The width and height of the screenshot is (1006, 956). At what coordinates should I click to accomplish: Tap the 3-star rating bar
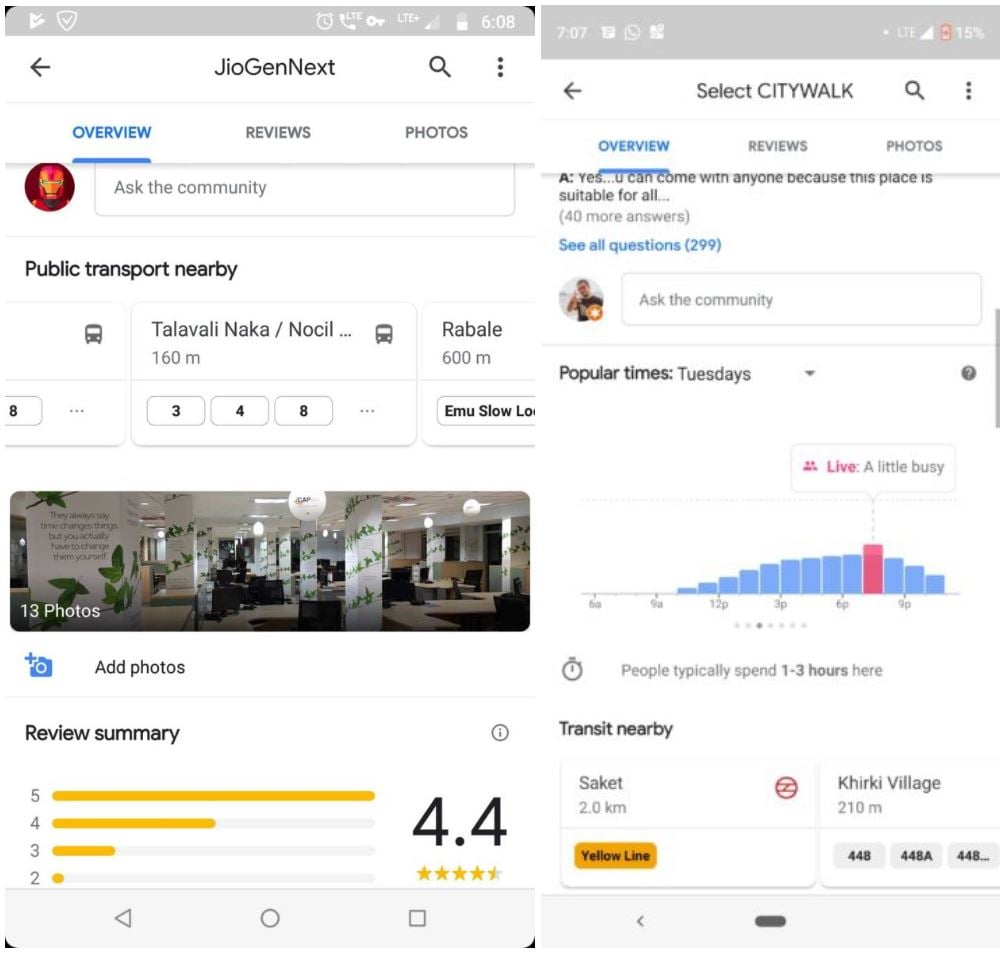(x=213, y=851)
